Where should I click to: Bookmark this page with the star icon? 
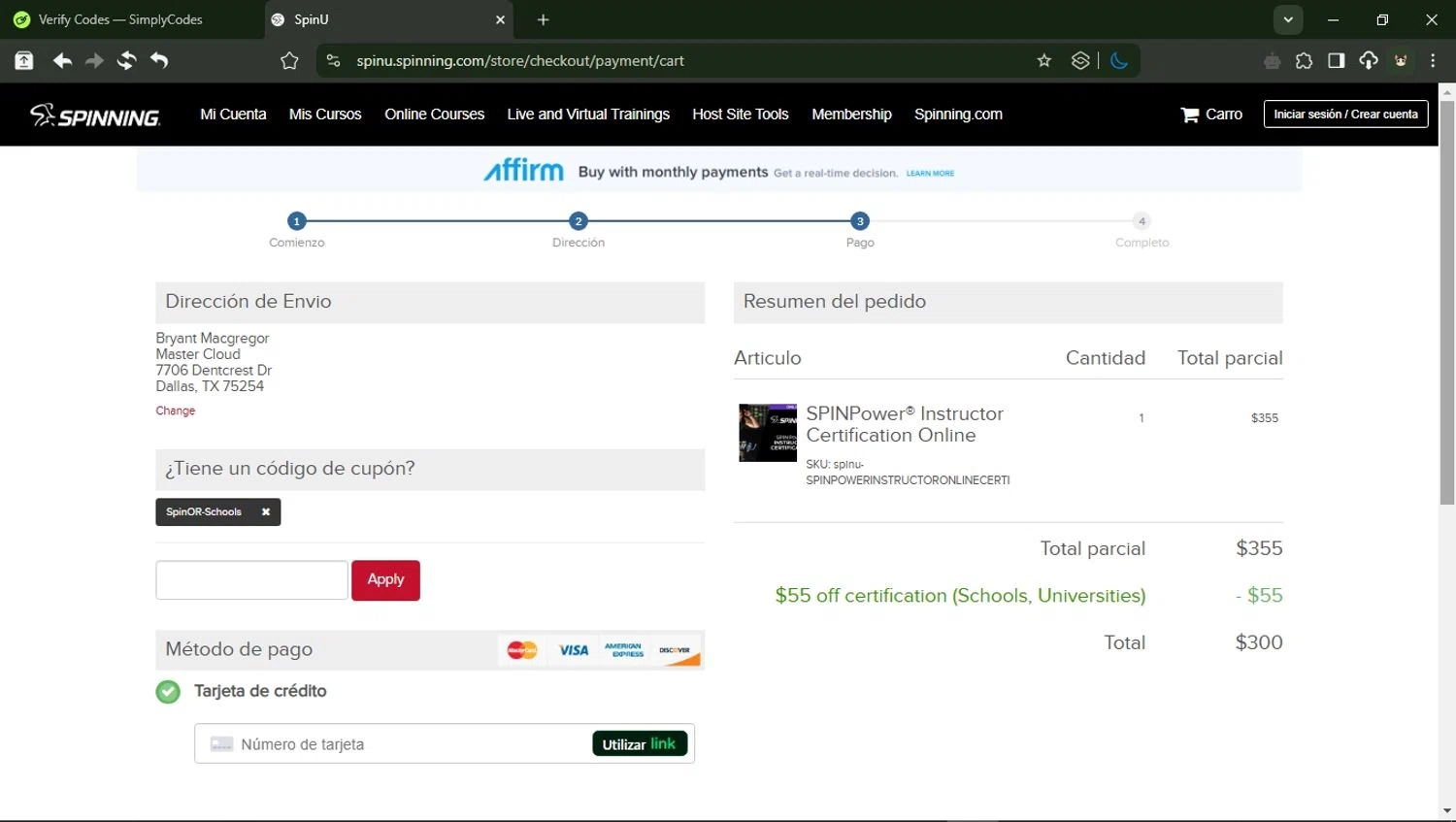pyautogui.click(x=1044, y=61)
